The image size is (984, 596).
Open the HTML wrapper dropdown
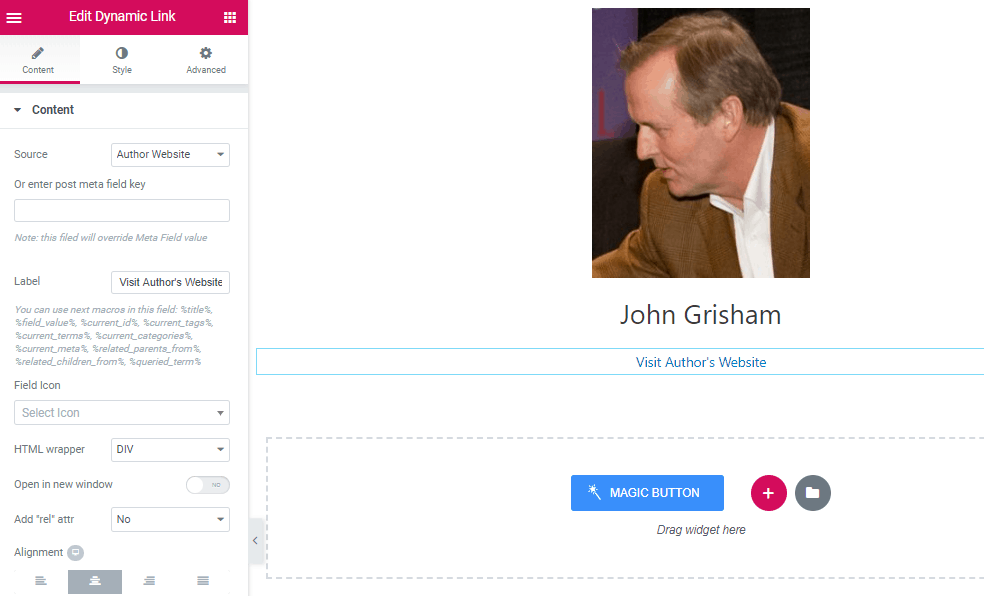pos(170,450)
